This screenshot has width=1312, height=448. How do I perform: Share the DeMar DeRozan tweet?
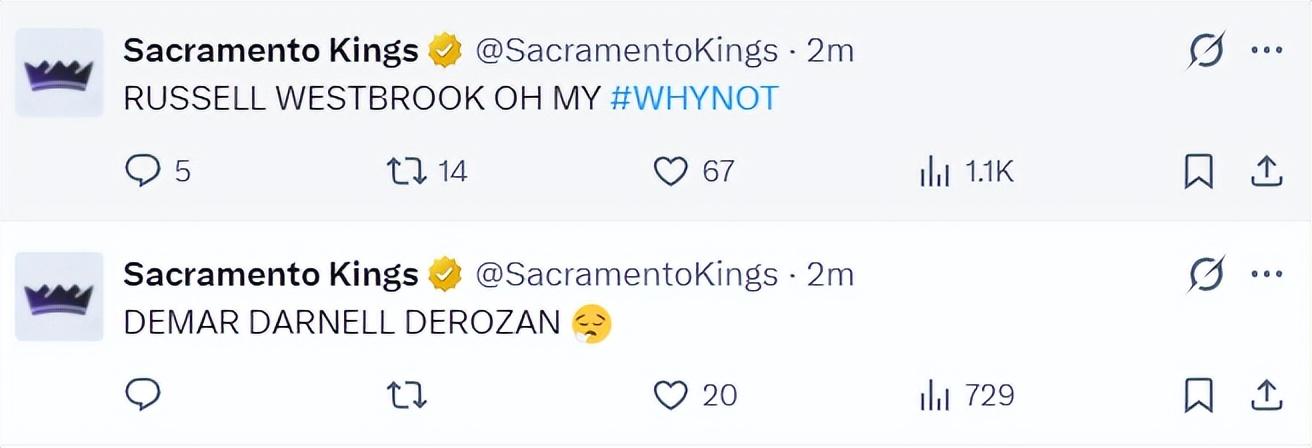pyautogui.click(x=1267, y=395)
